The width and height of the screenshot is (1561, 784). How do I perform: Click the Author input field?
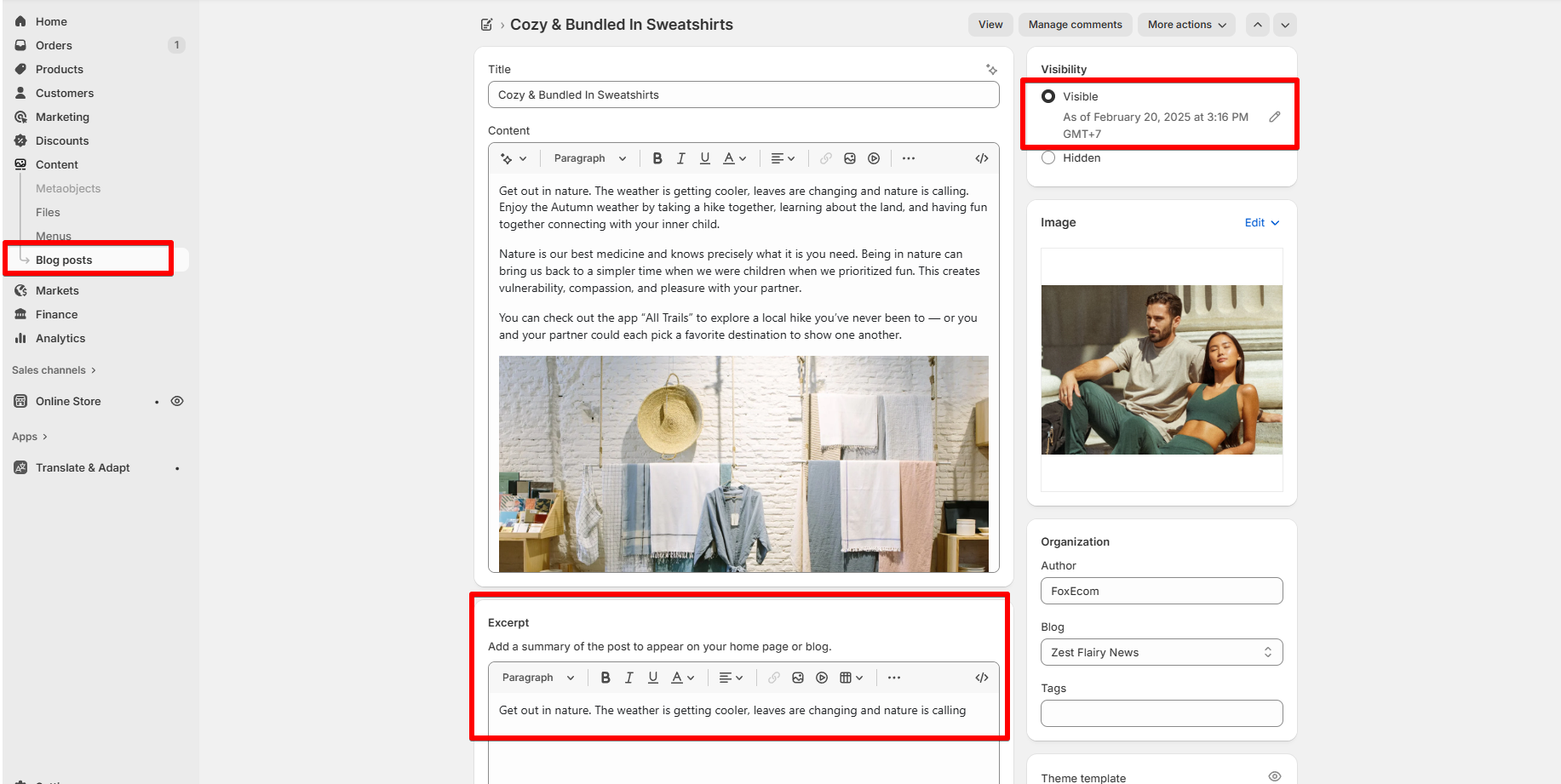1162,591
